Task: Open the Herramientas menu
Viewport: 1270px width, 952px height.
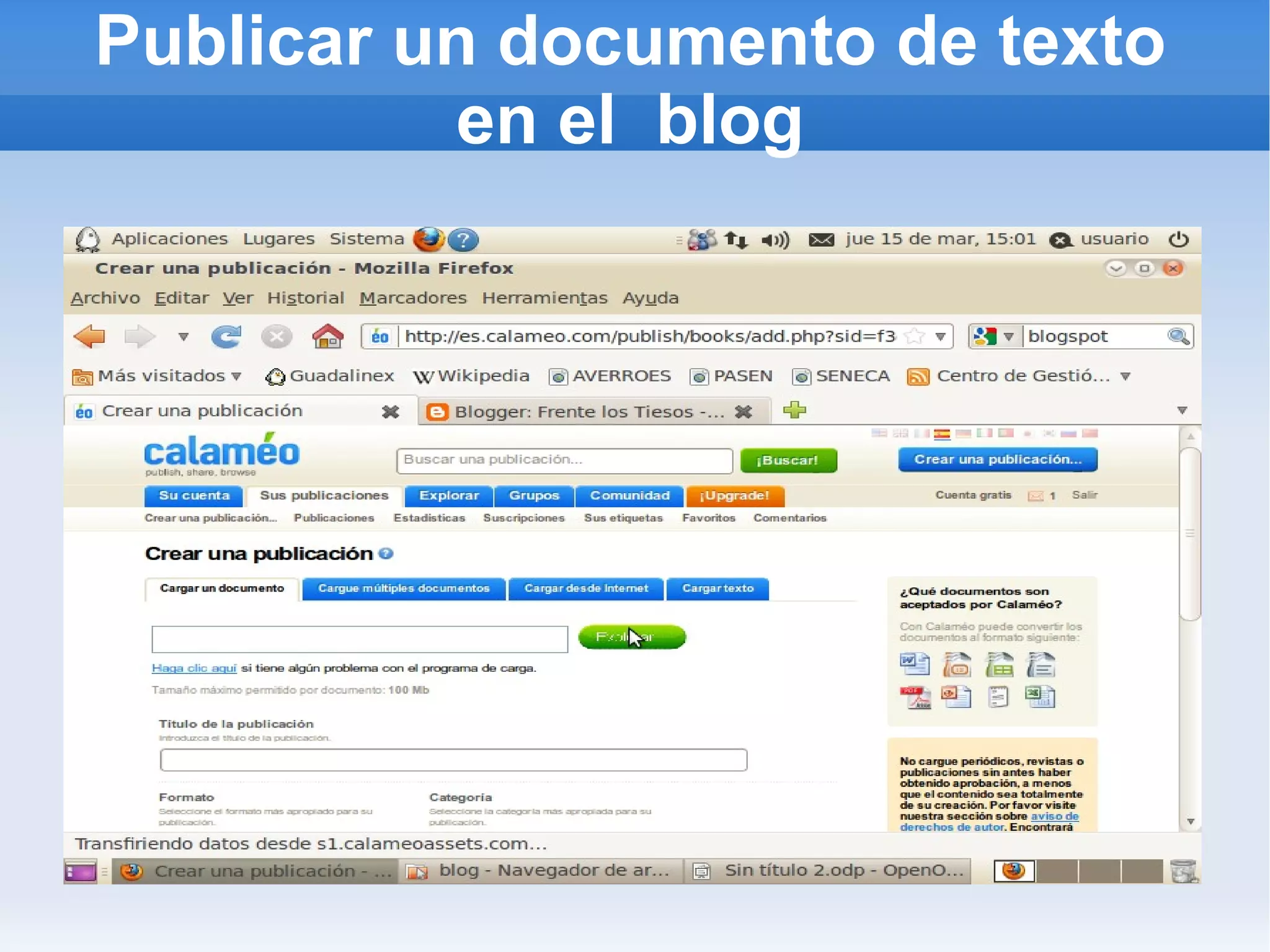Action: pos(544,298)
